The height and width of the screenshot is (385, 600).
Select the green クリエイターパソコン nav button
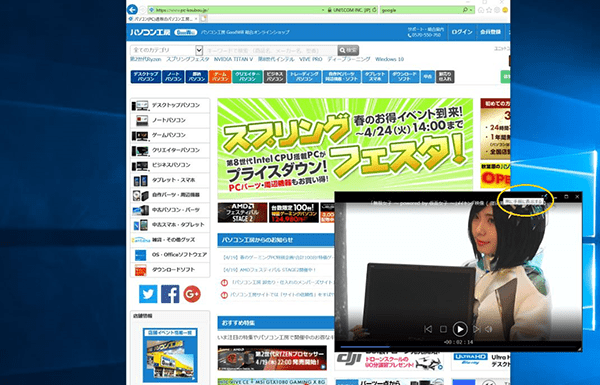(x=247, y=77)
